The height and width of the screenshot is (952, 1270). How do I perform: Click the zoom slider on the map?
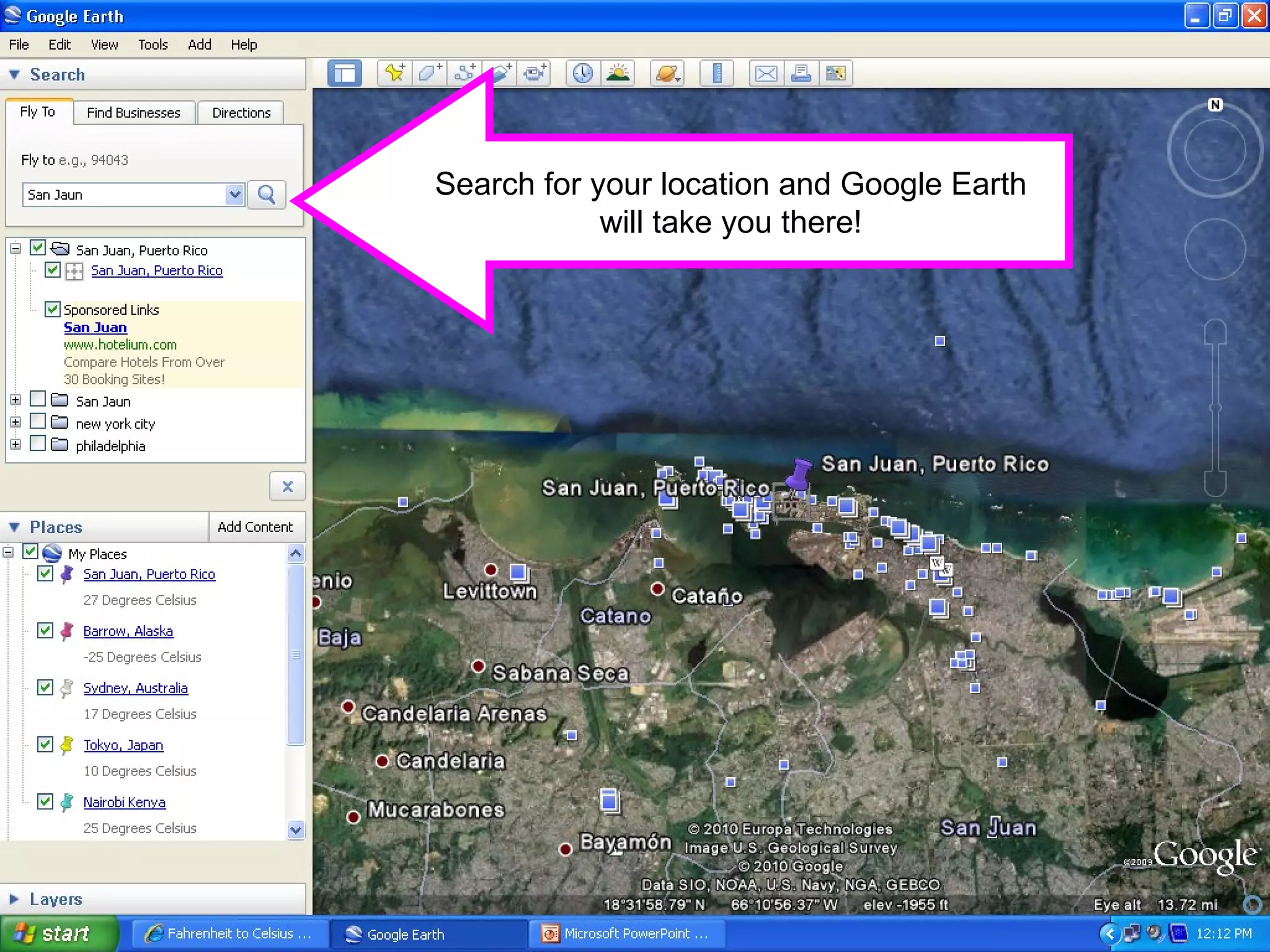point(1215,408)
